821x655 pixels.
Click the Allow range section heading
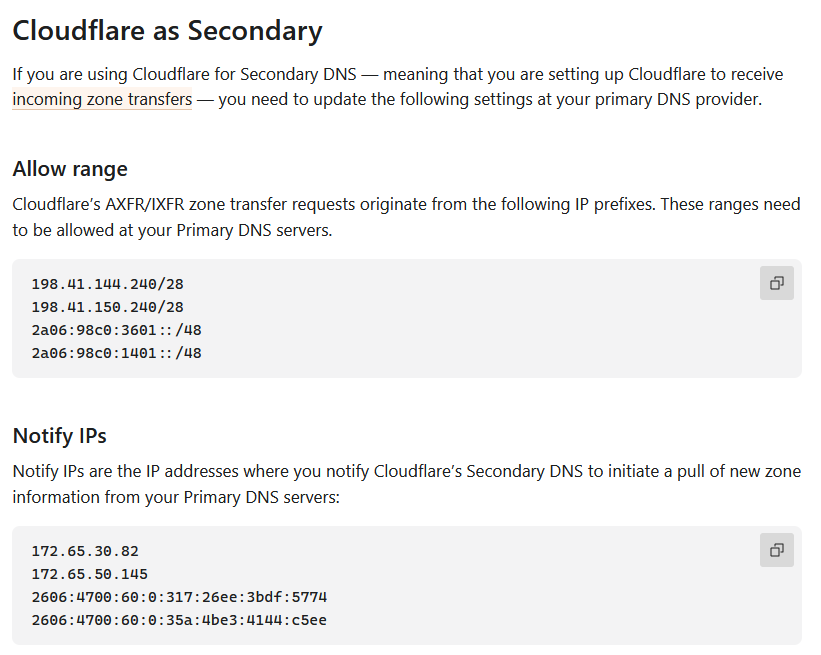click(70, 168)
